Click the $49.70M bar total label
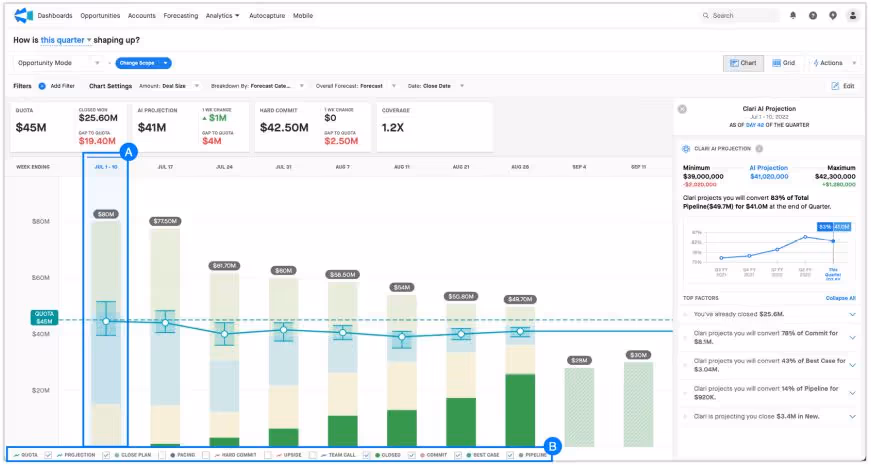Viewport: 871px width, 465px height. click(x=520, y=299)
